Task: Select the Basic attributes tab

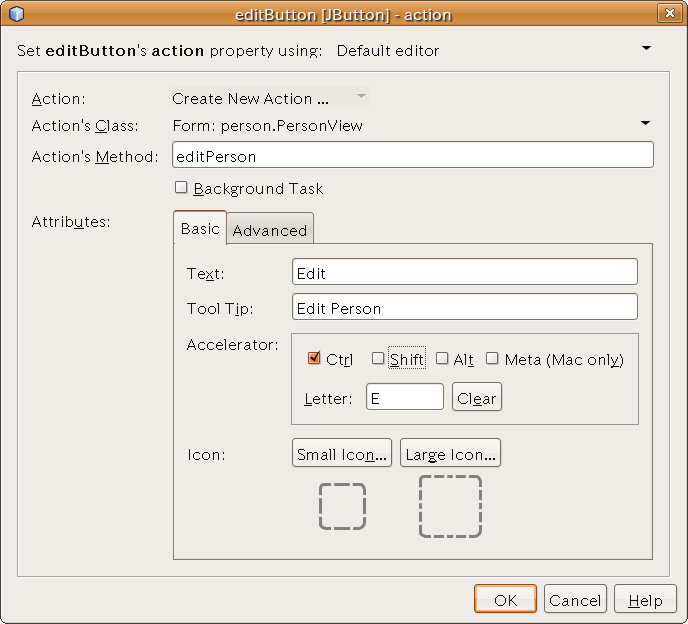Action: pos(200,229)
